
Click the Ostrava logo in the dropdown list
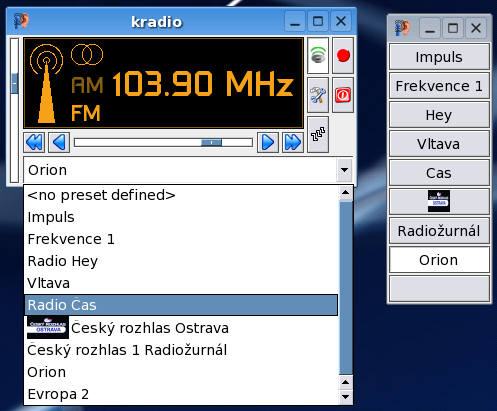point(48,328)
